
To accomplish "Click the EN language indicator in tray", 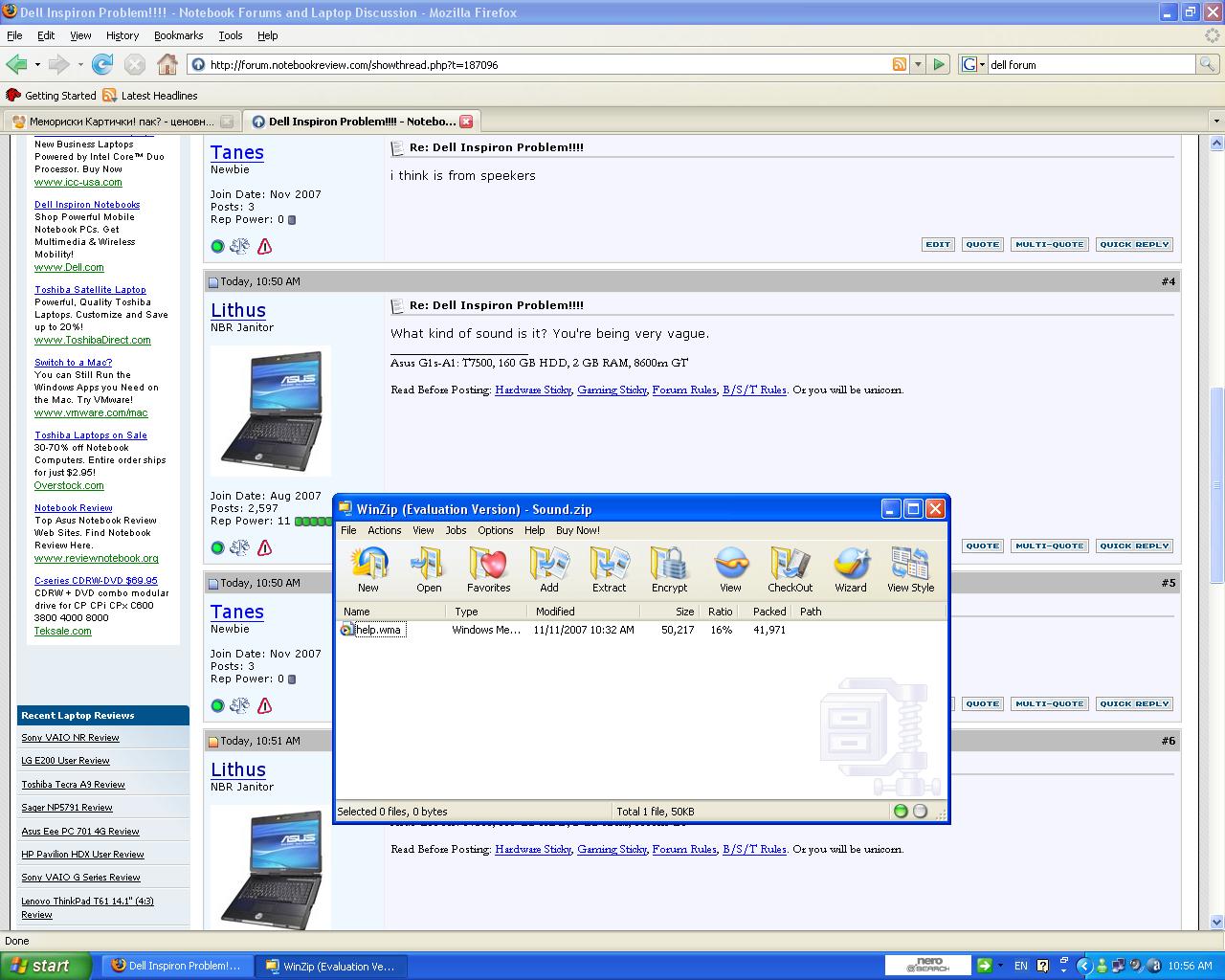I will [x=1021, y=966].
